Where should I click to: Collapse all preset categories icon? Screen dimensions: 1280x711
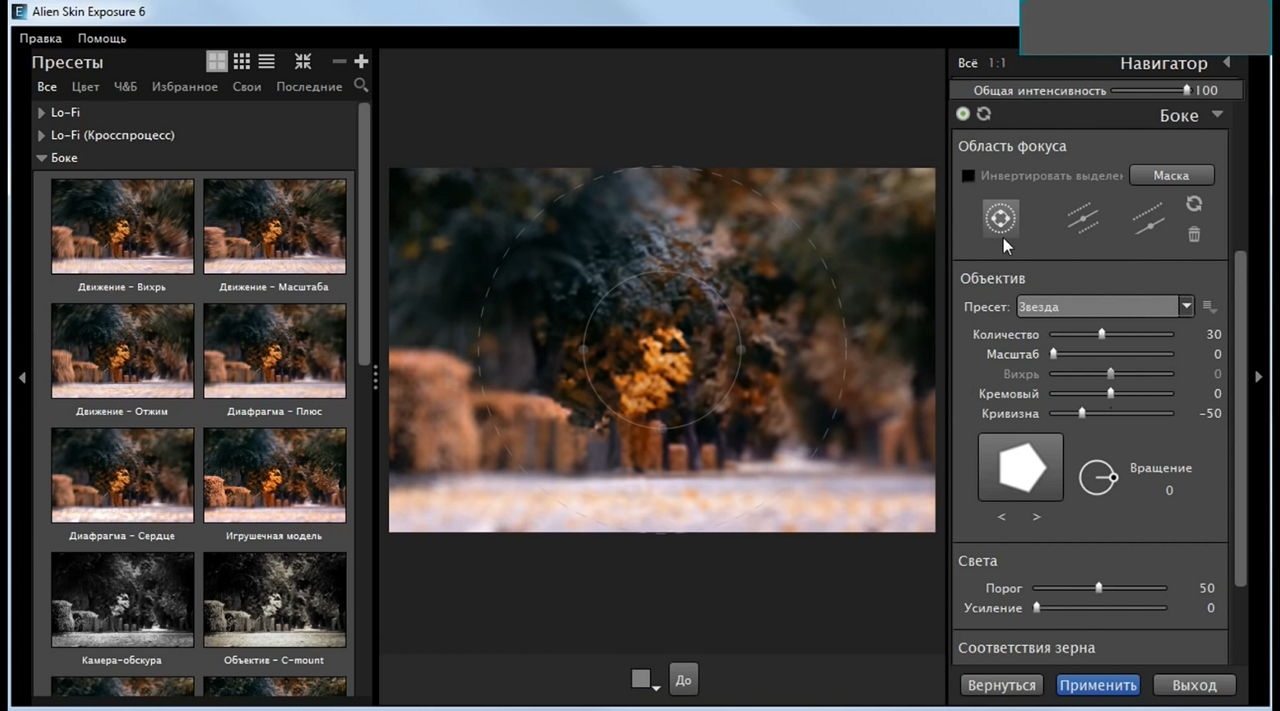tap(303, 62)
